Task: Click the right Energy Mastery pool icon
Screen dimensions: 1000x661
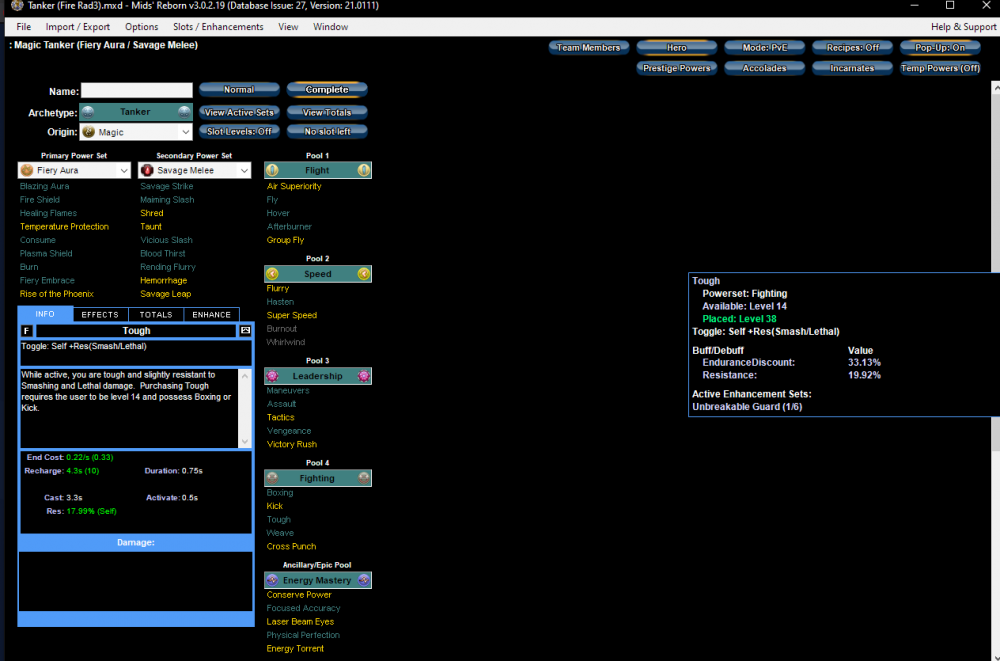Action: [x=364, y=580]
